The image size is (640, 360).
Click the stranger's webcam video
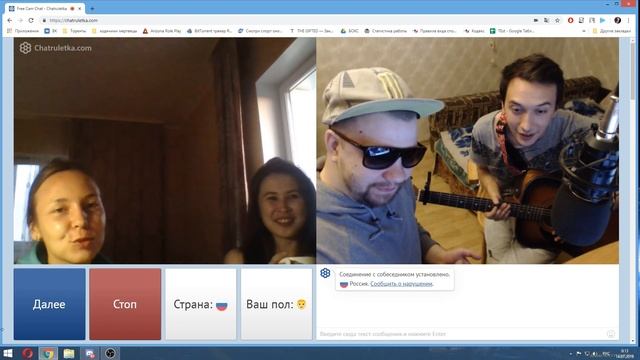pyautogui.click(x=164, y=151)
